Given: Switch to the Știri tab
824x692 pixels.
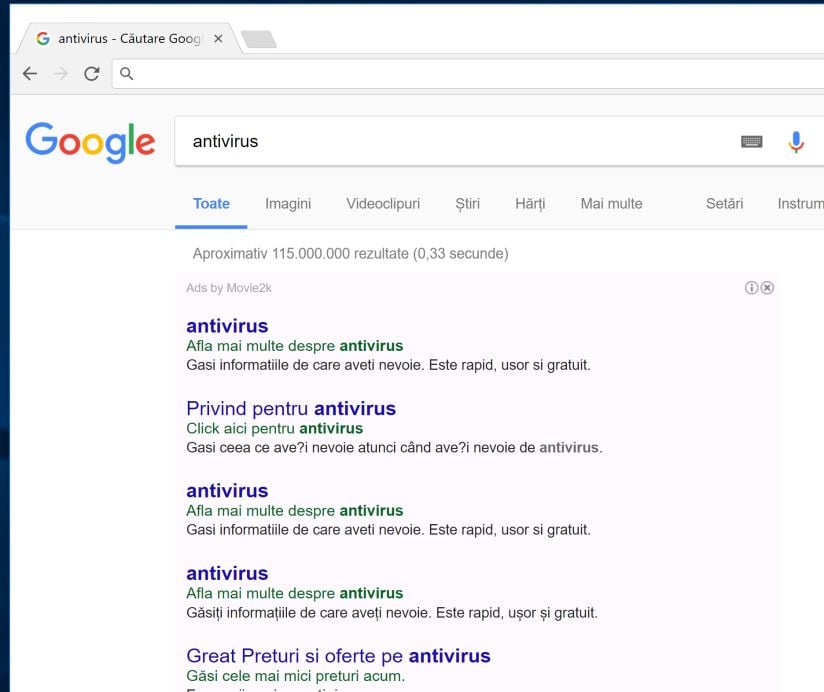Looking at the screenshot, I should tap(467, 204).
